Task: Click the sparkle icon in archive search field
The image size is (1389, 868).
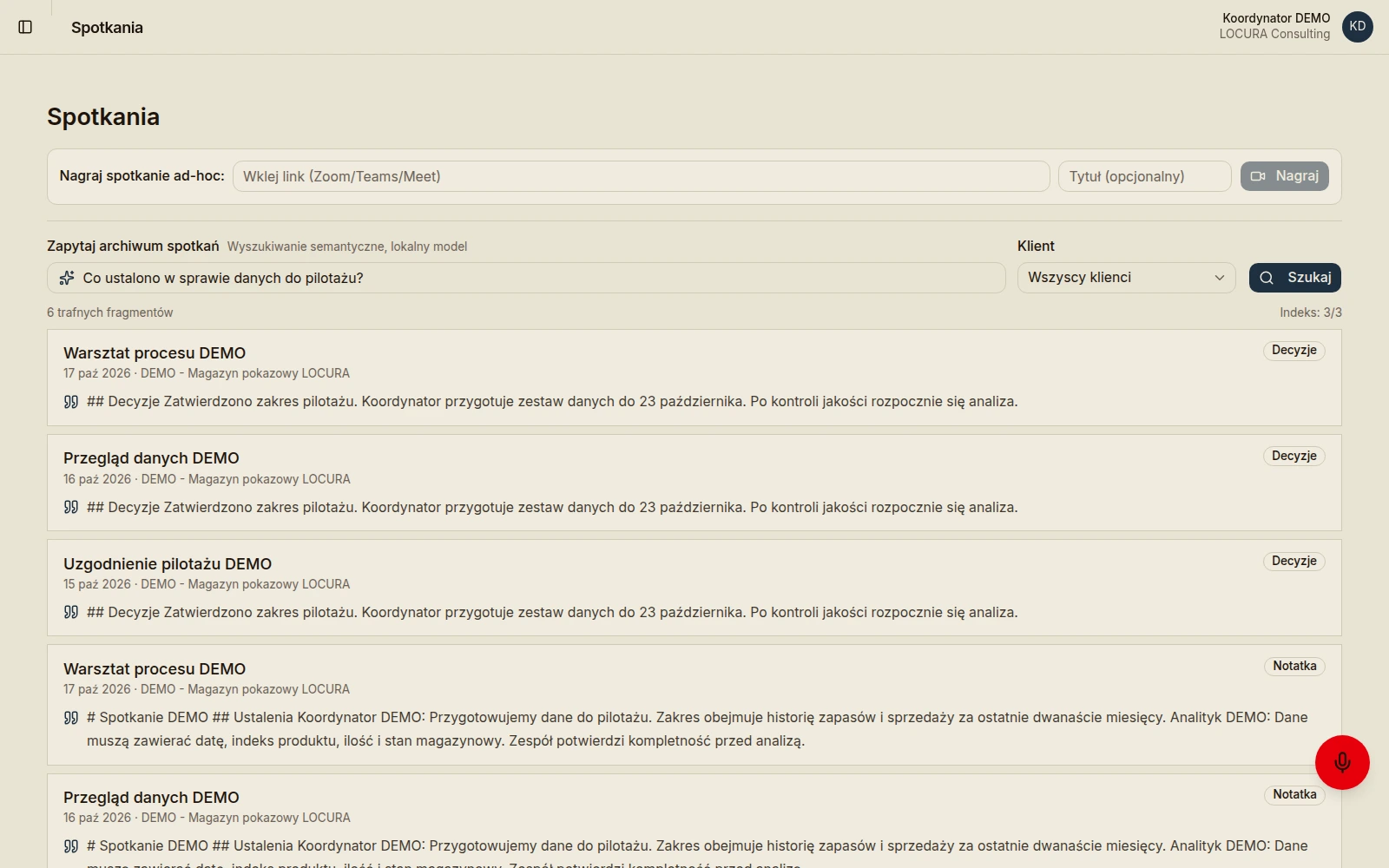Action: (x=67, y=278)
